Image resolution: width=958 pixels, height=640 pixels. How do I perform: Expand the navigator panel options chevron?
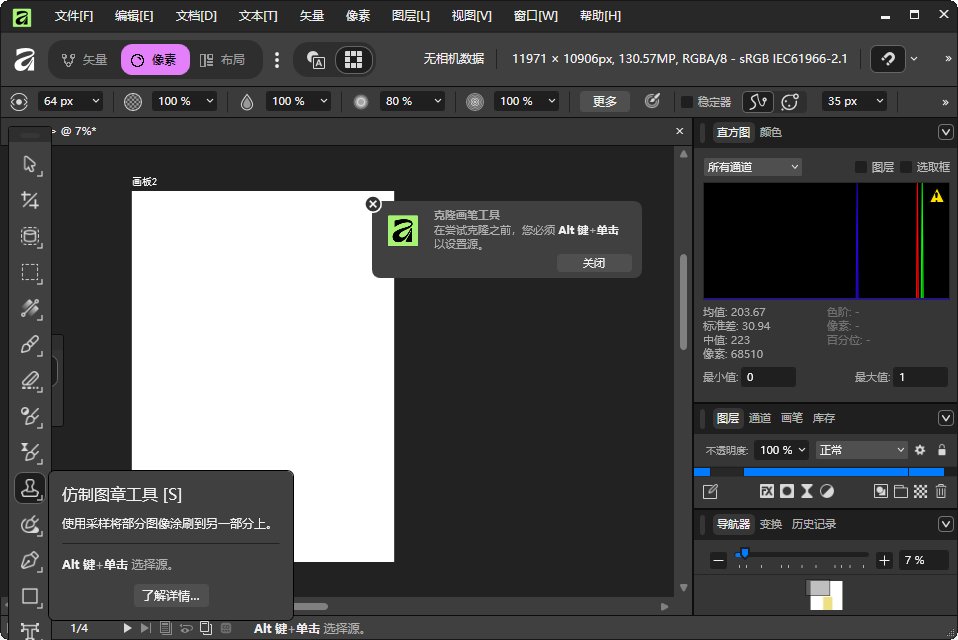[x=946, y=524]
